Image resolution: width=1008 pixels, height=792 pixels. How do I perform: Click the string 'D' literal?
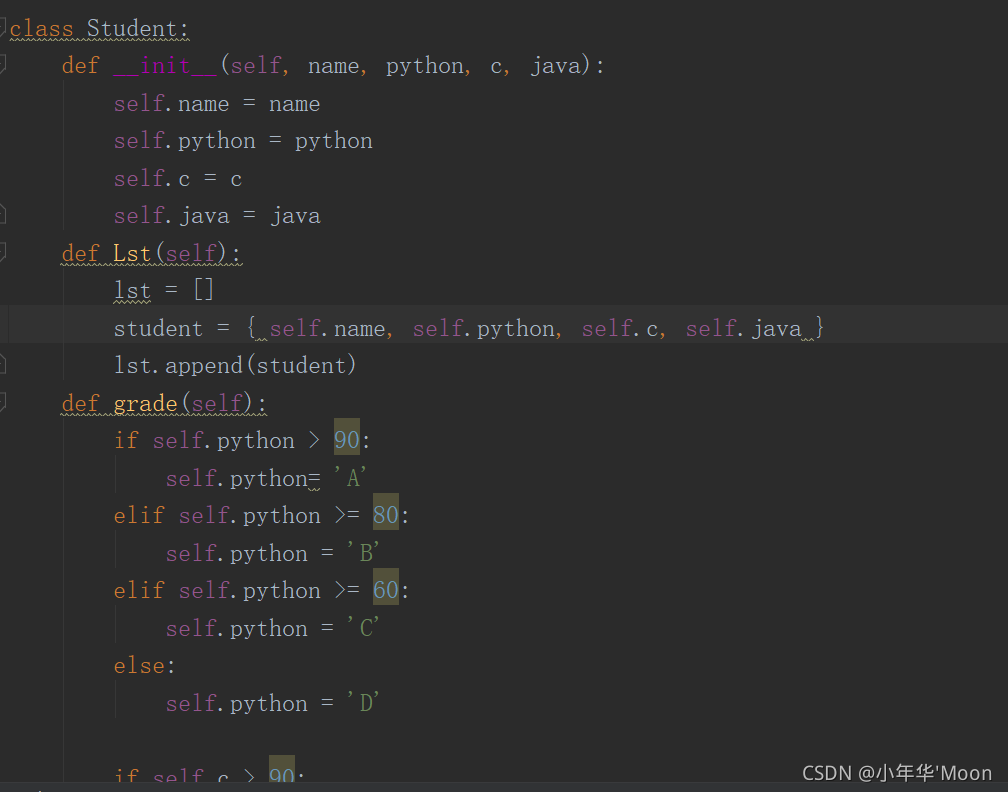[x=363, y=703]
